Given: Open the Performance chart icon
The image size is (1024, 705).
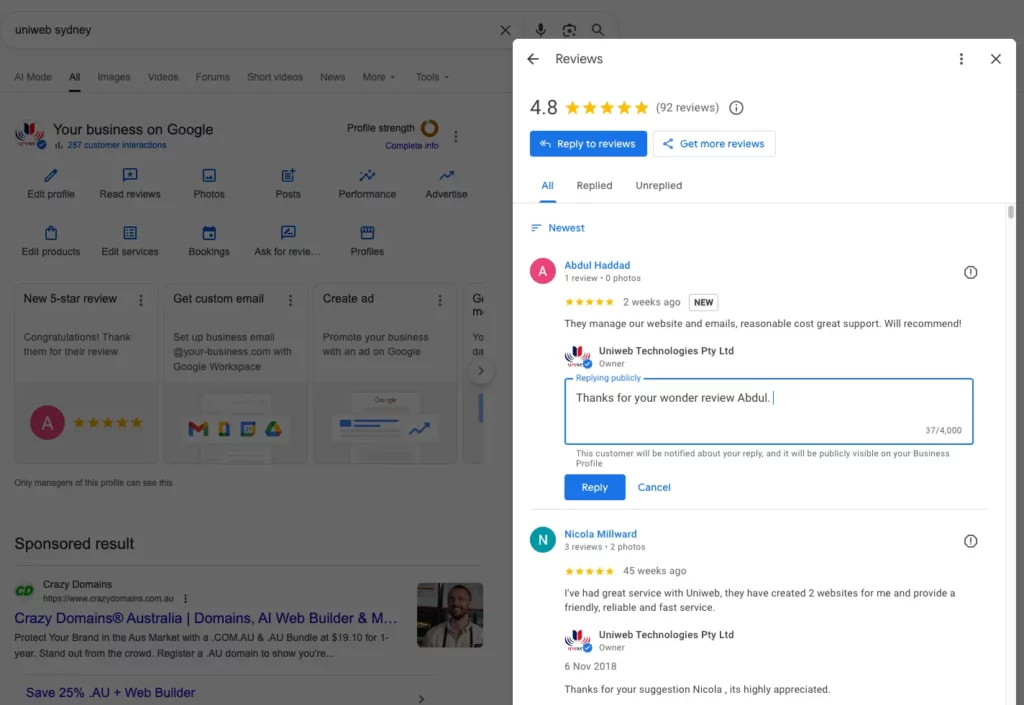Looking at the screenshot, I should pyautogui.click(x=367, y=176).
